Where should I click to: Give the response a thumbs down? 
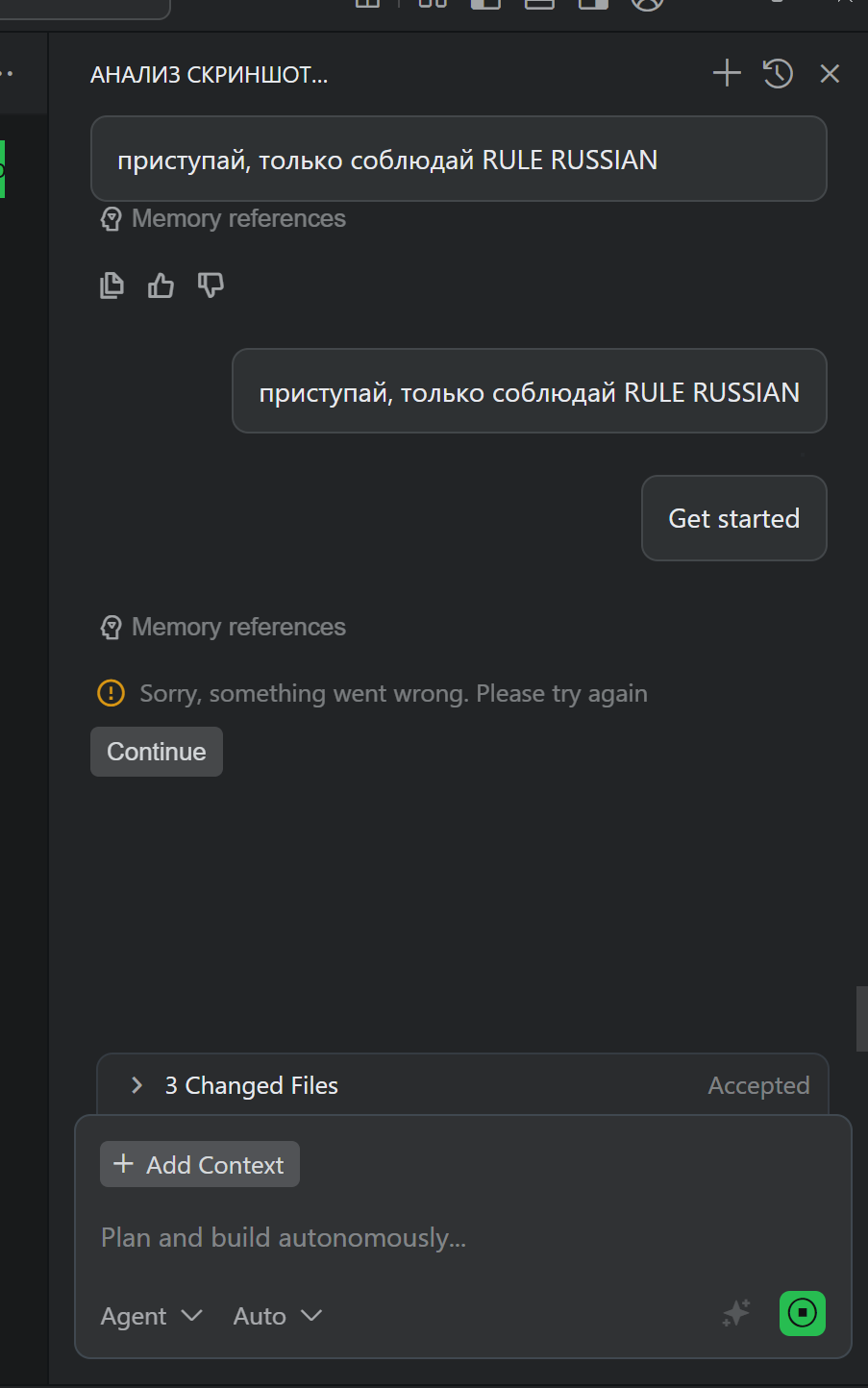tap(211, 285)
